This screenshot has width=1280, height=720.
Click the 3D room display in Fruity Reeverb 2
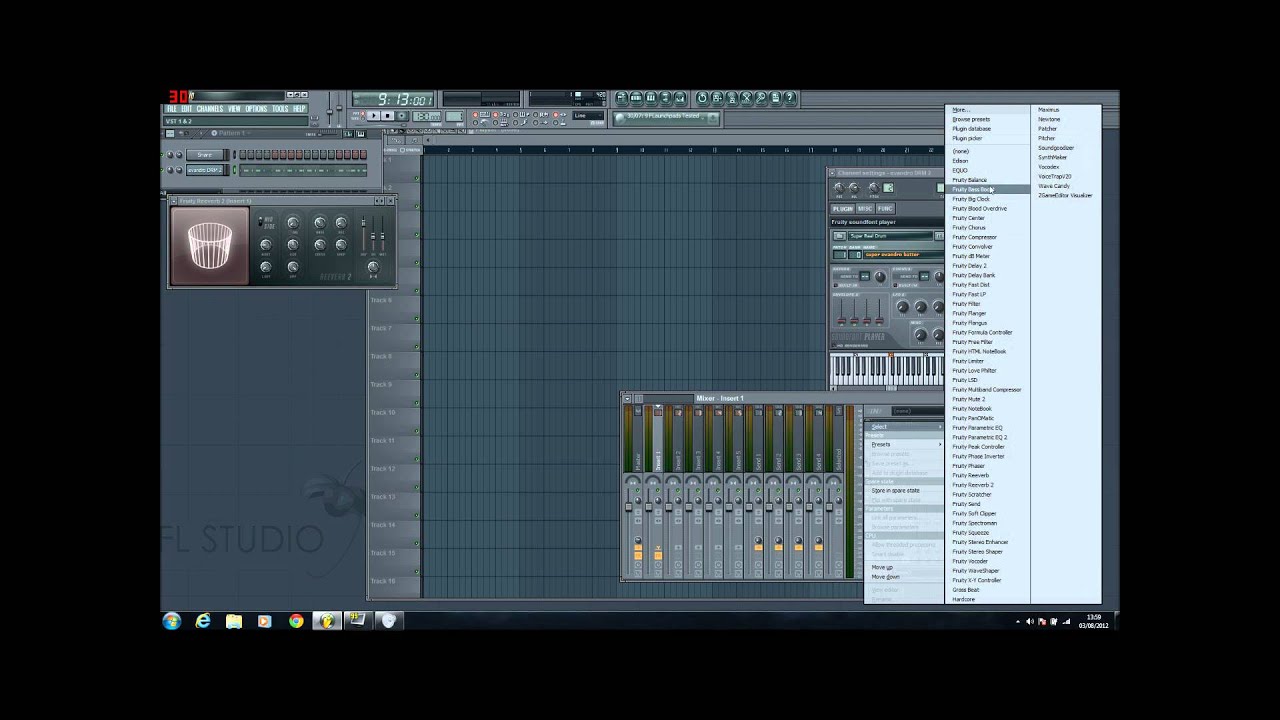click(210, 246)
